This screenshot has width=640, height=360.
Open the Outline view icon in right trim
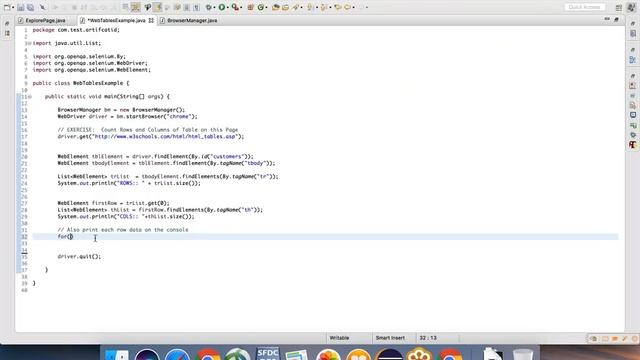click(633, 60)
